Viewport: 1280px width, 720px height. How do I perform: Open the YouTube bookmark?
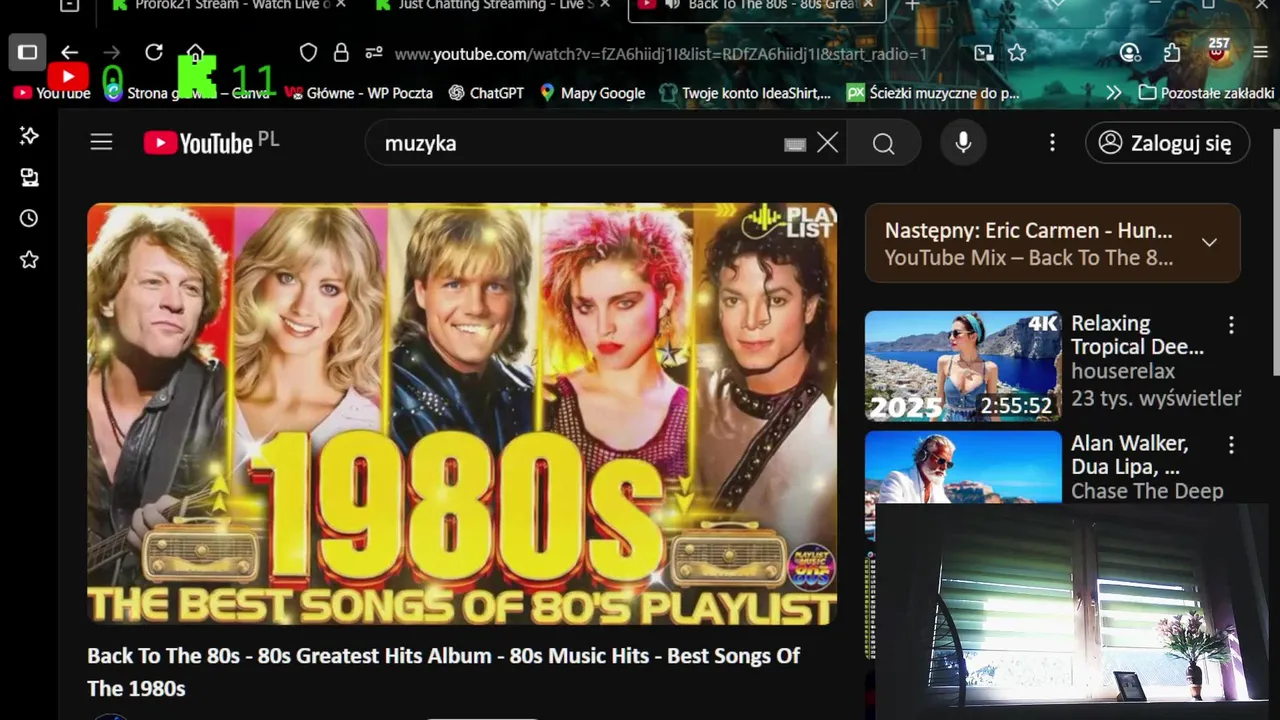click(52, 93)
